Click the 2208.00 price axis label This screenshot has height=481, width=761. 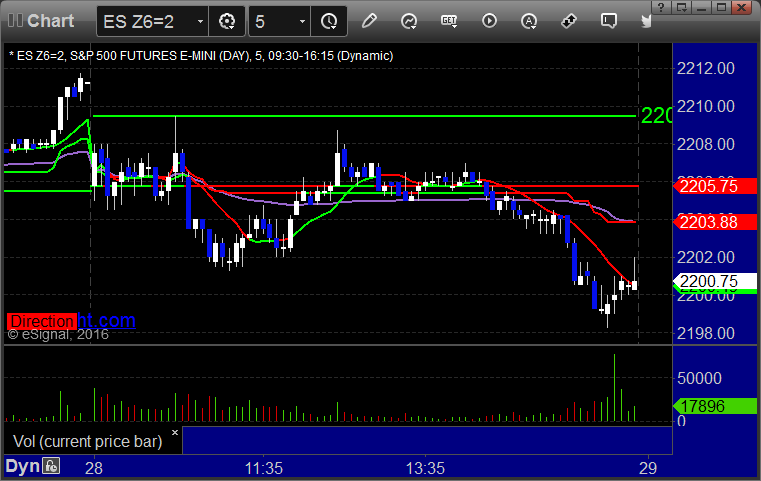(x=706, y=144)
